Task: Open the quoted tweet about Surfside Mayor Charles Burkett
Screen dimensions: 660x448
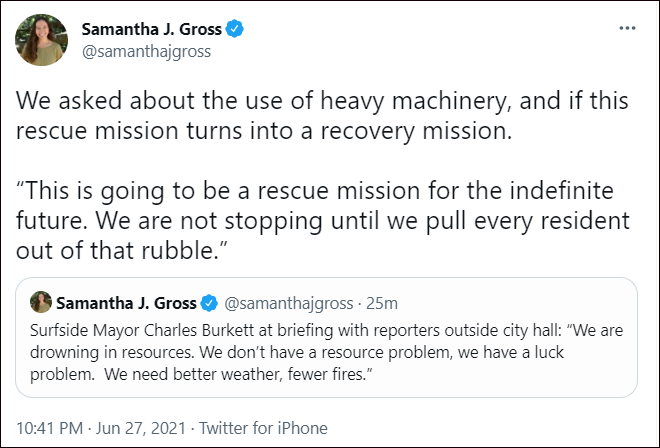Action: pos(330,348)
